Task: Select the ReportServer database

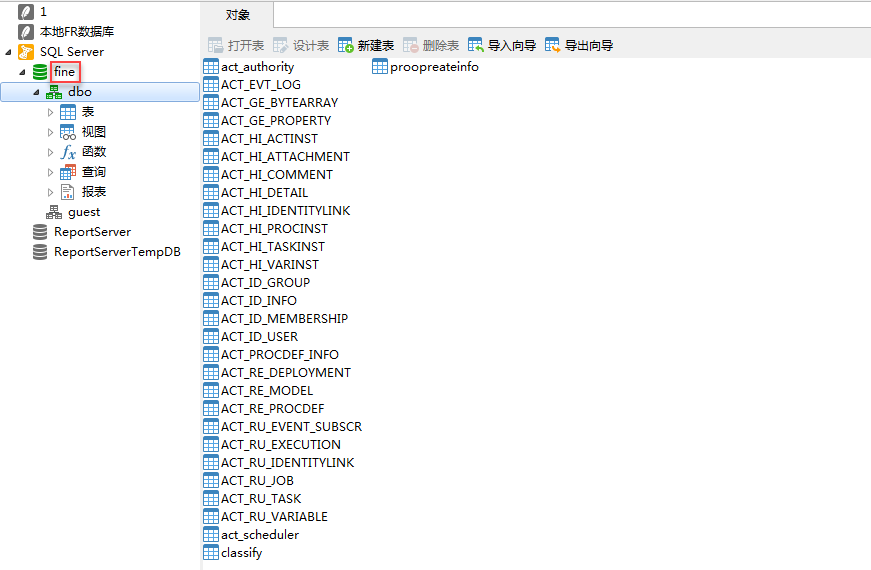Action: [92, 232]
